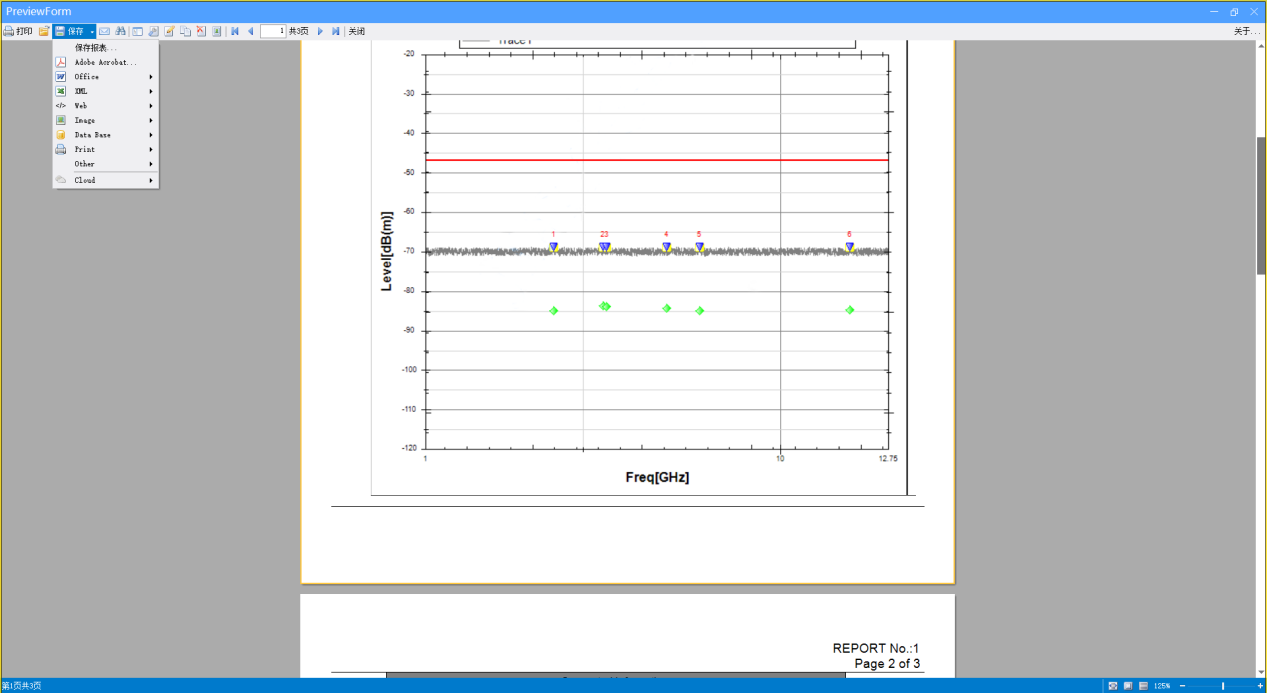Screen dimensions: 1267x693
Task: Jump to the last page of the report
Action: coord(336,31)
